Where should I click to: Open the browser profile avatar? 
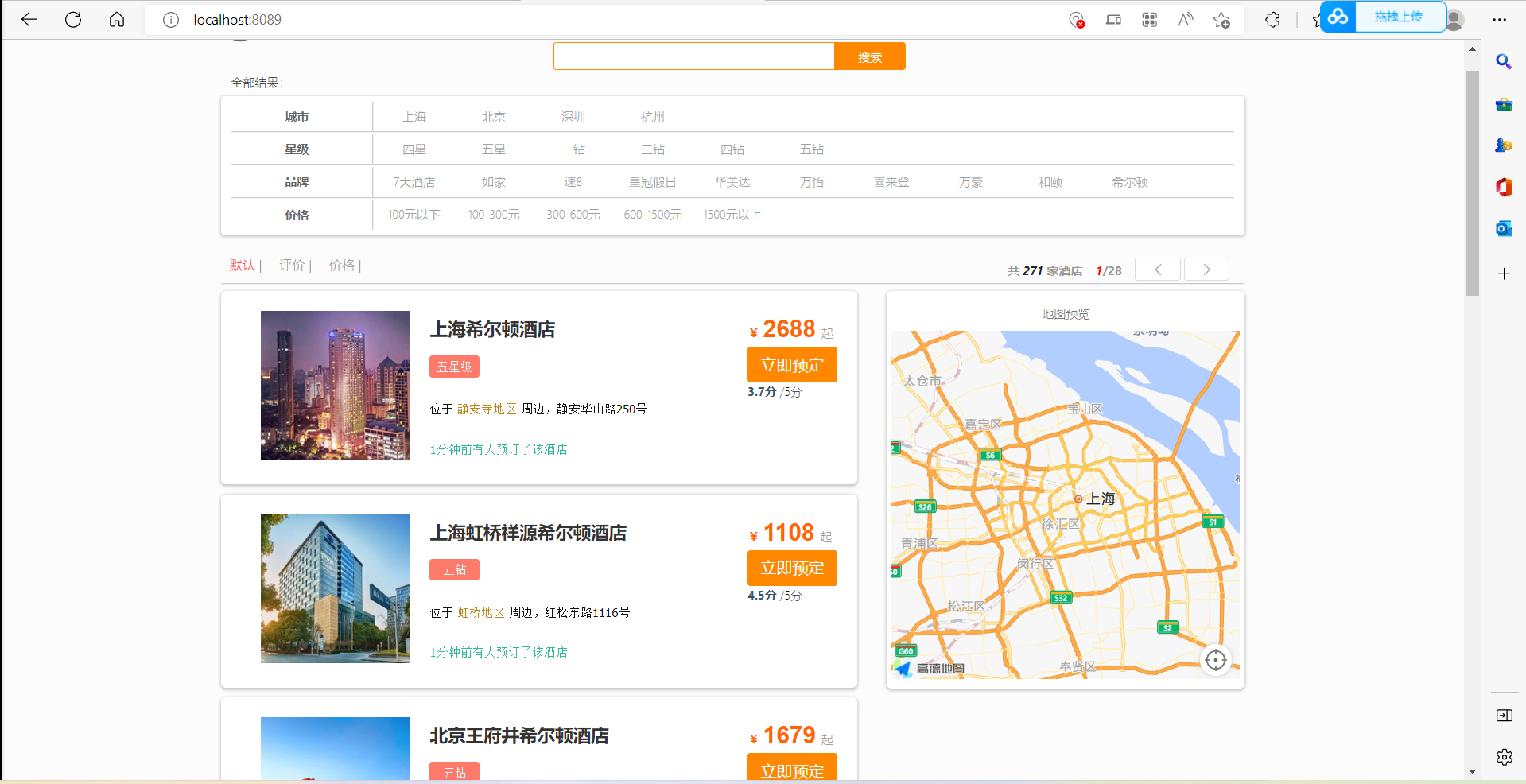pos(1454,20)
